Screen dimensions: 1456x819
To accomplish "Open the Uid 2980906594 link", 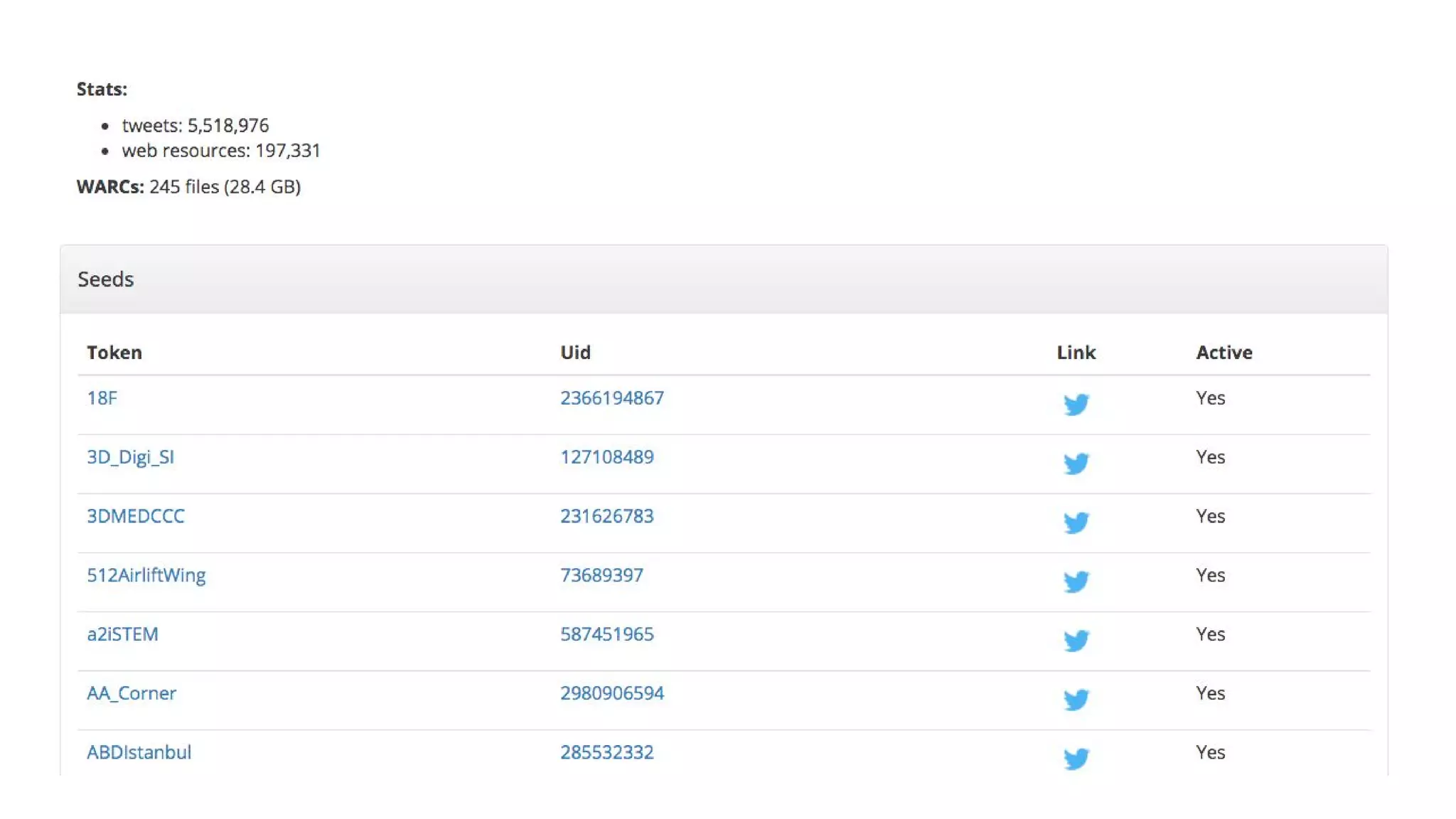I will coord(611,693).
